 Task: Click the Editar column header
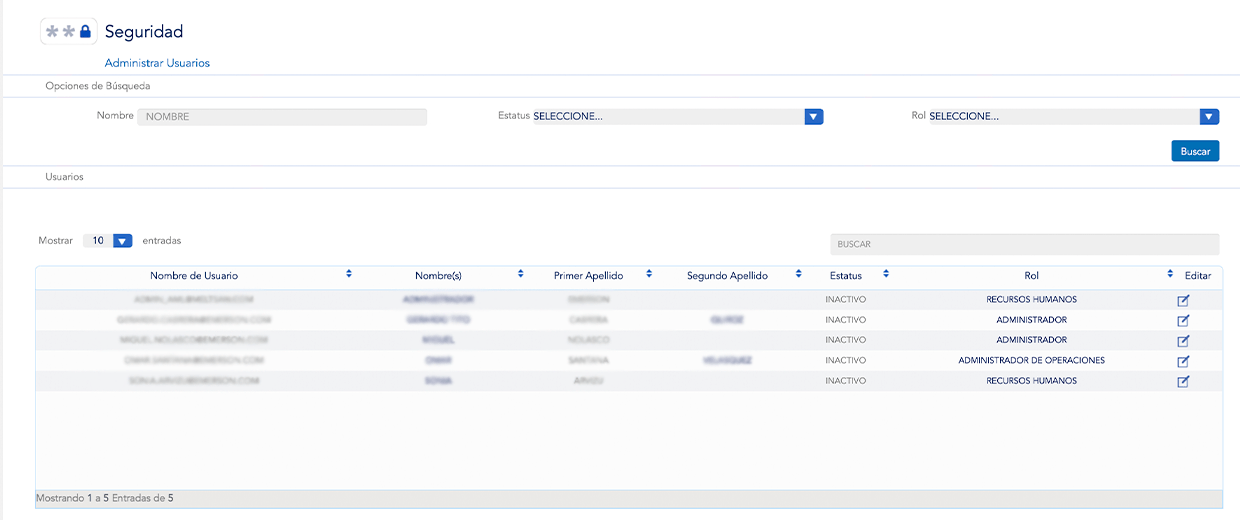coord(1197,275)
